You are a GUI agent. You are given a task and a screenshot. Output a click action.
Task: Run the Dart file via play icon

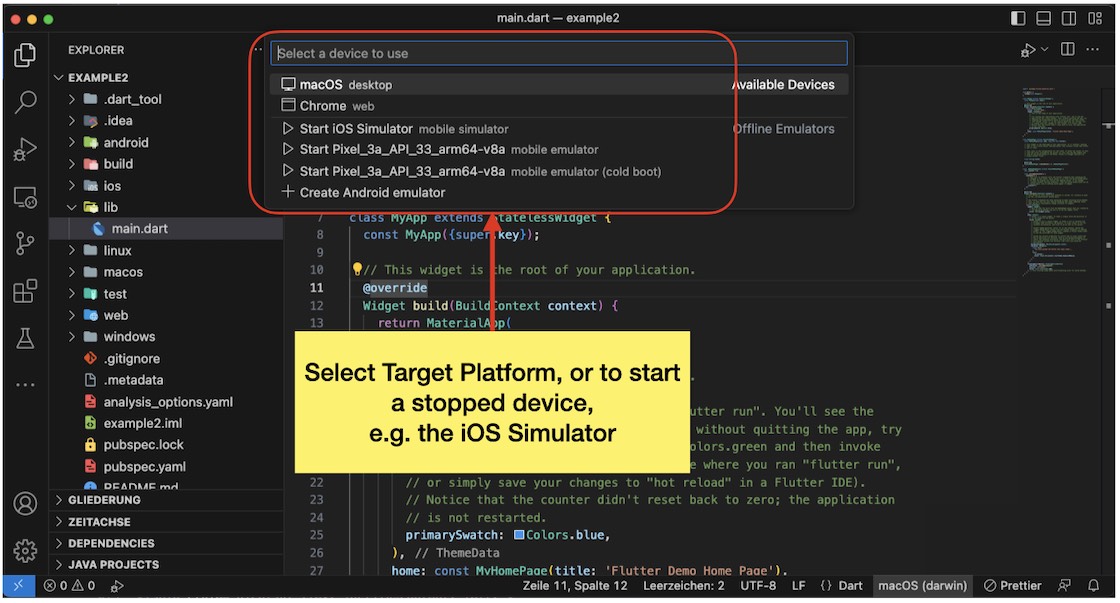[x=1029, y=50]
